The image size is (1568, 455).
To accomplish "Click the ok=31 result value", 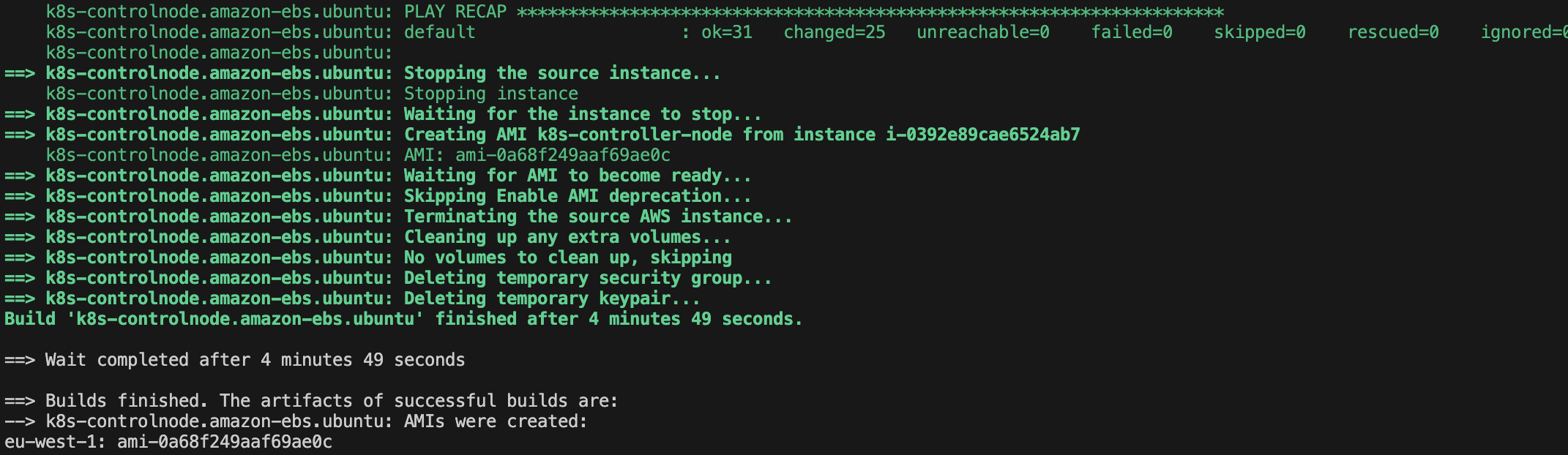I will 726,32.
